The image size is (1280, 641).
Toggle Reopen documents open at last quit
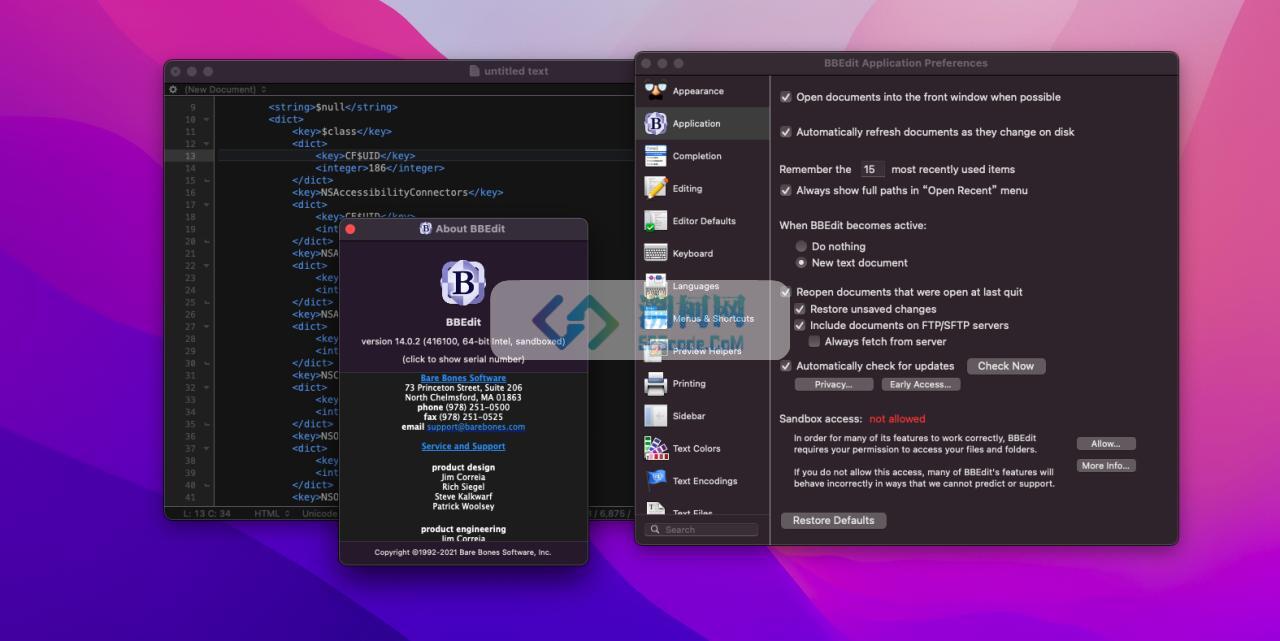click(786, 292)
